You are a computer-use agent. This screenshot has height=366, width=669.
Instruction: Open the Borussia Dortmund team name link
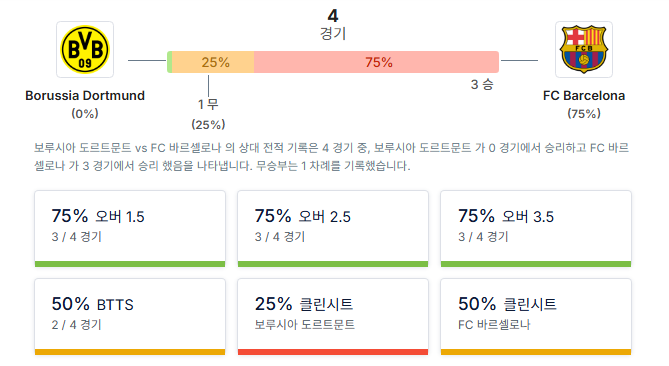pyautogui.click(x=85, y=96)
